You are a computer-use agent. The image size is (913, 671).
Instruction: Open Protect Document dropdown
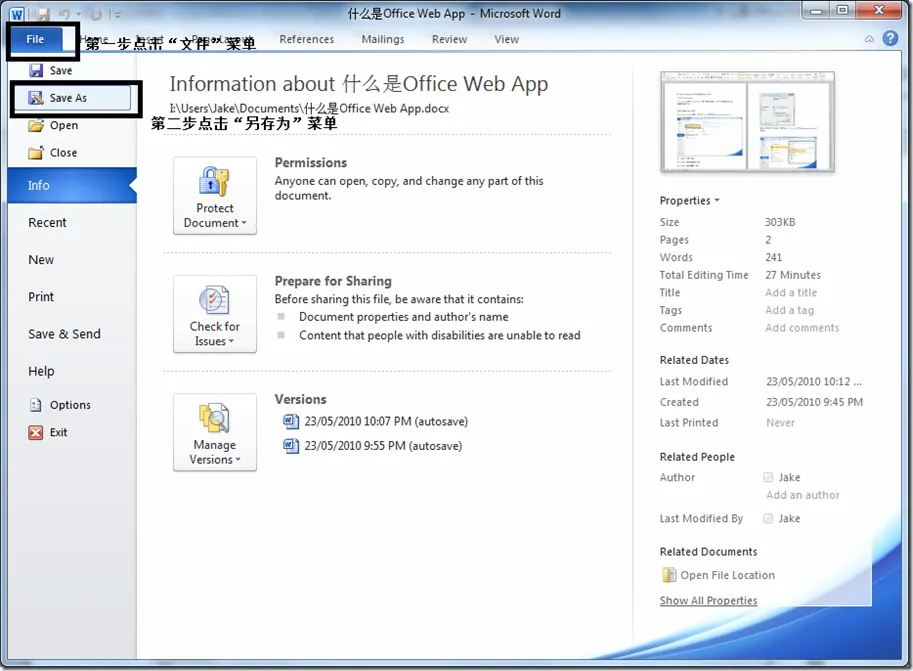pyautogui.click(x=215, y=196)
